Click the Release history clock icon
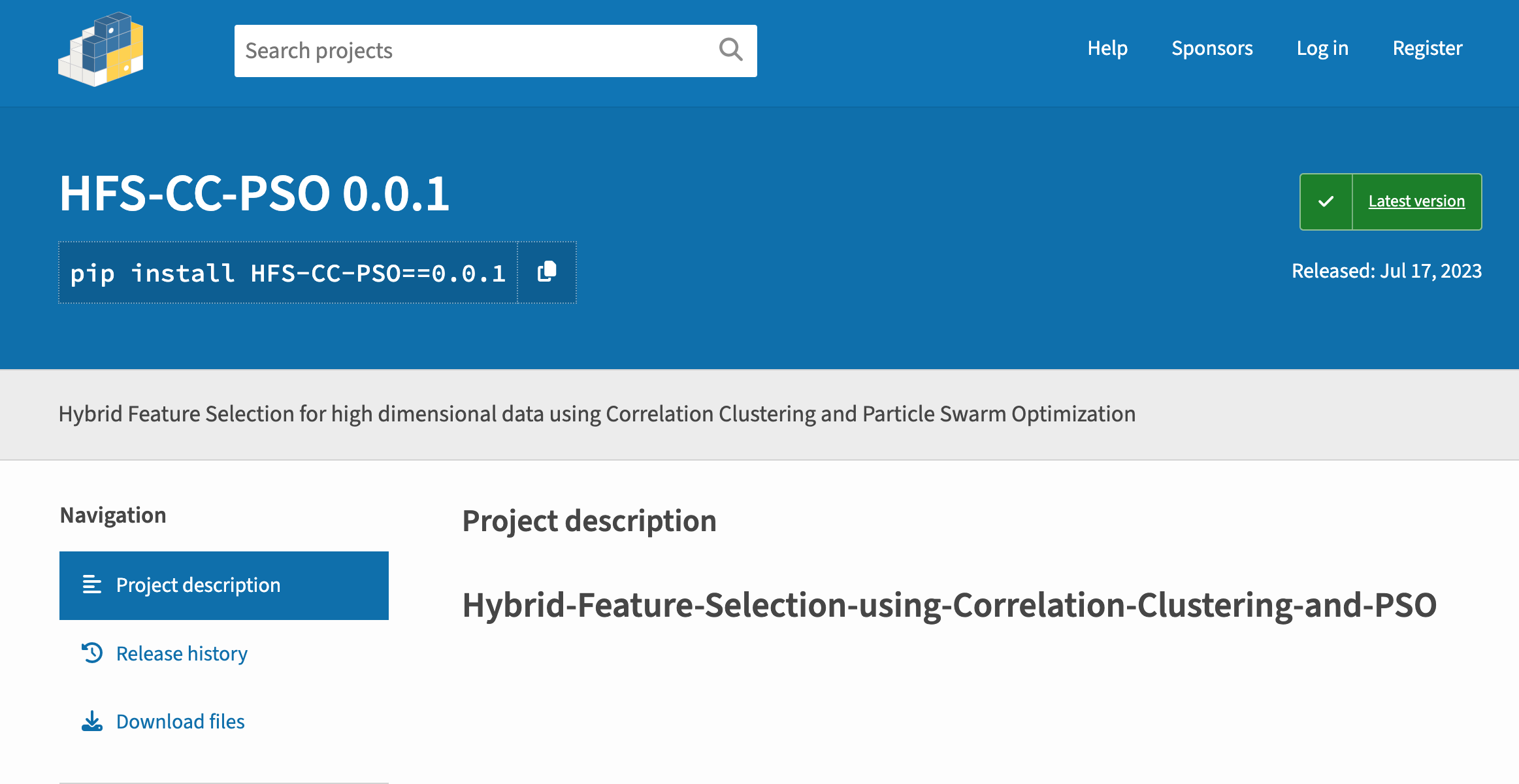The height and width of the screenshot is (784, 1519). pyautogui.click(x=92, y=653)
